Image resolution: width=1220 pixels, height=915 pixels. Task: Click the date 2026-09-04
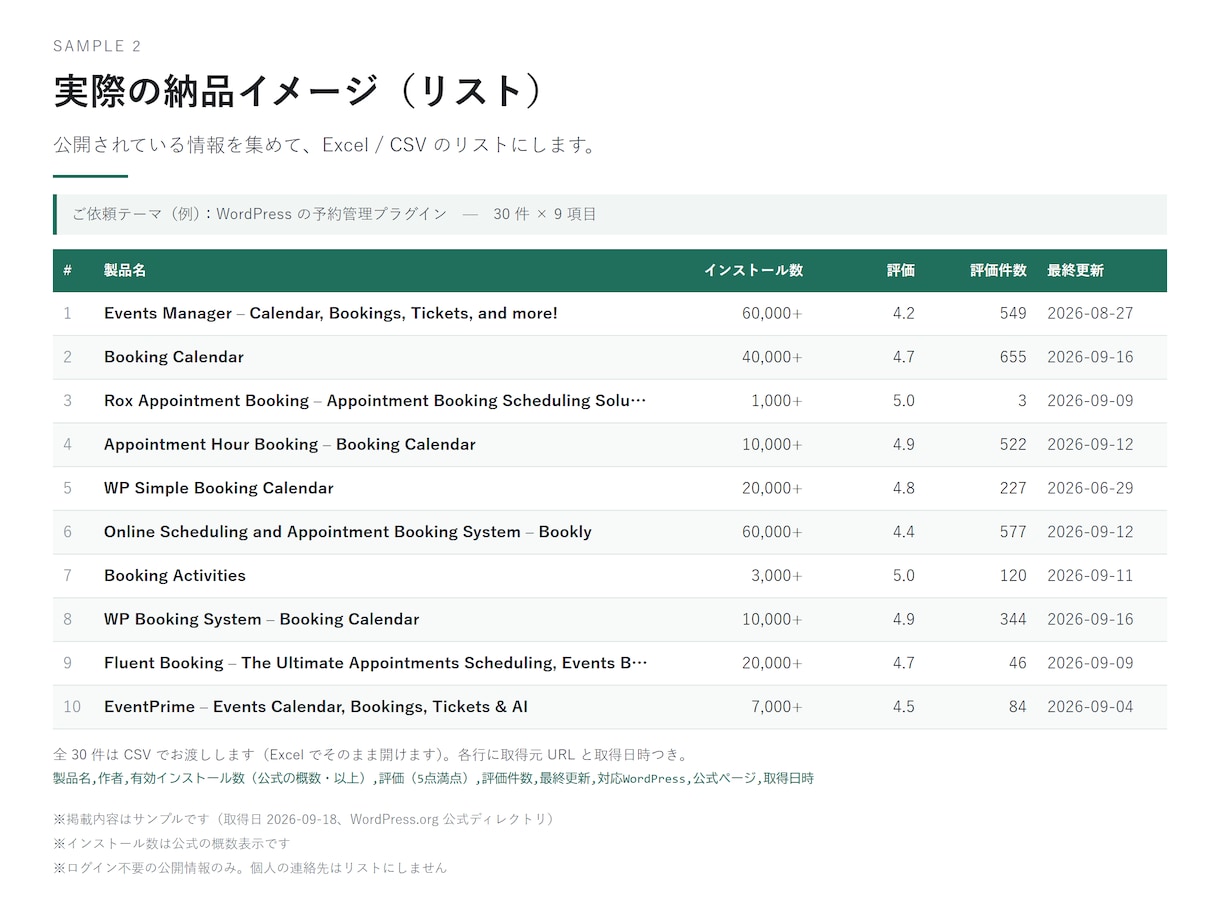[1090, 707]
